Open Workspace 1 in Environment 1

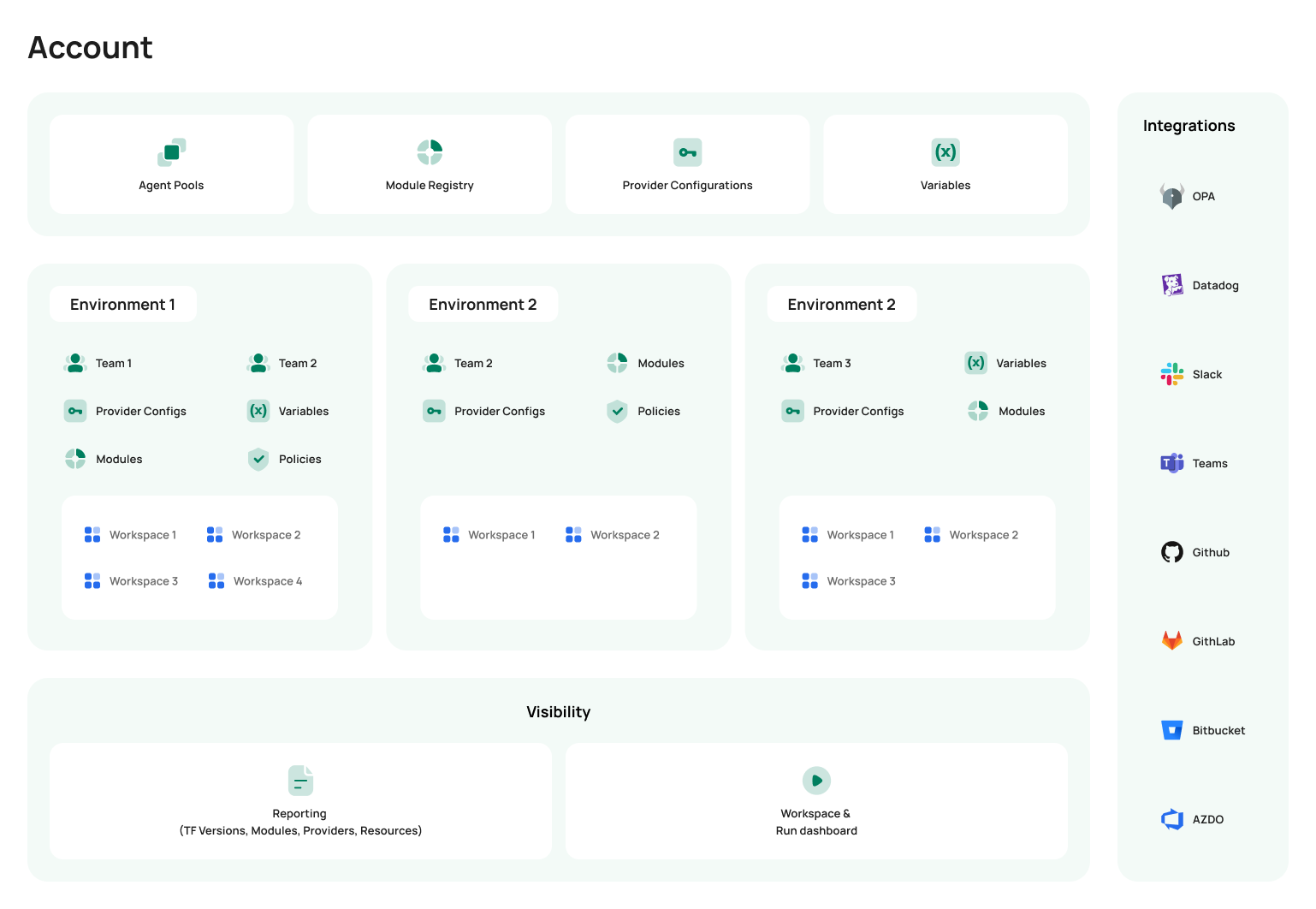(x=131, y=535)
